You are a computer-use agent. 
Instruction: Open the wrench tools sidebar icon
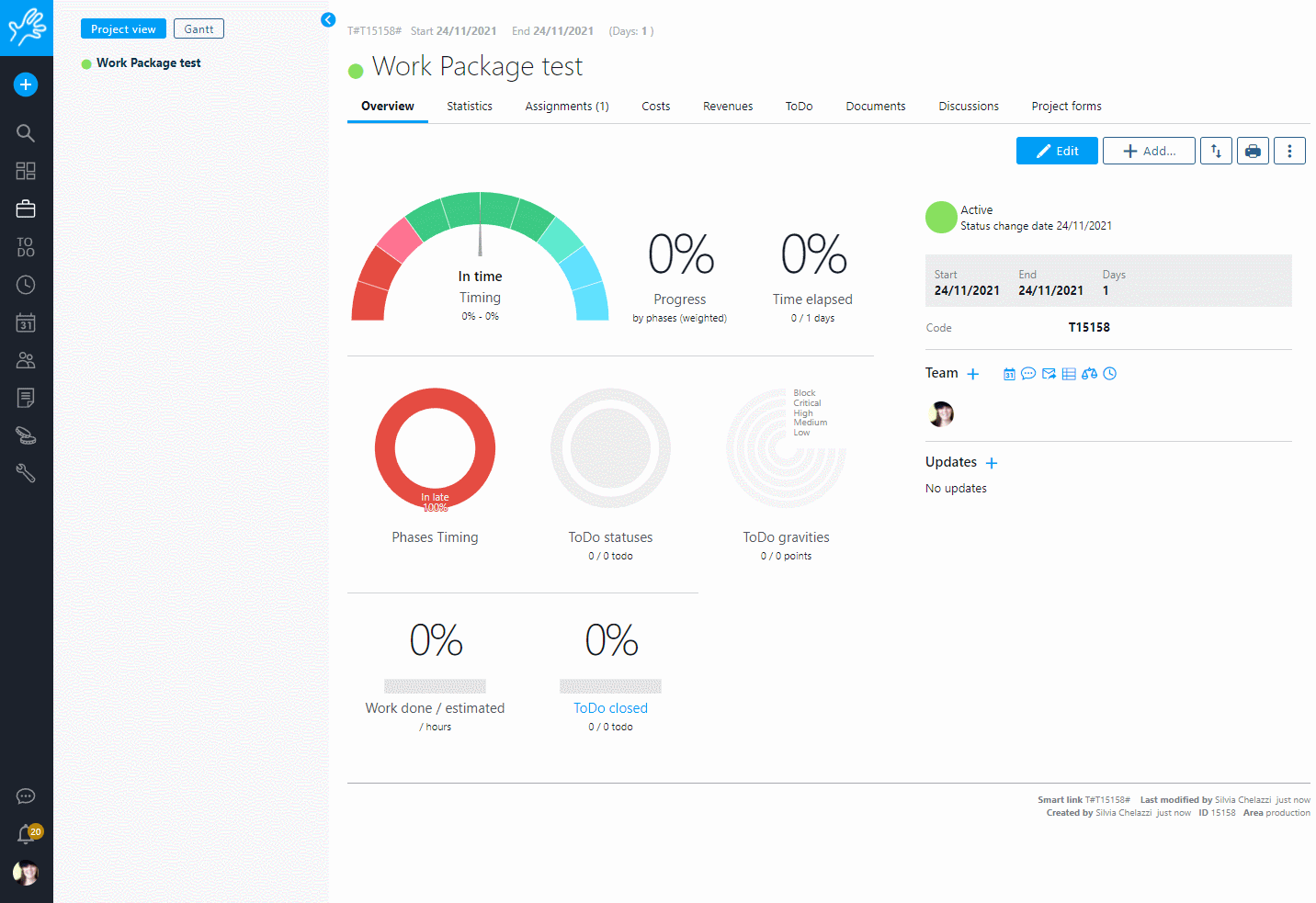click(26, 473)
